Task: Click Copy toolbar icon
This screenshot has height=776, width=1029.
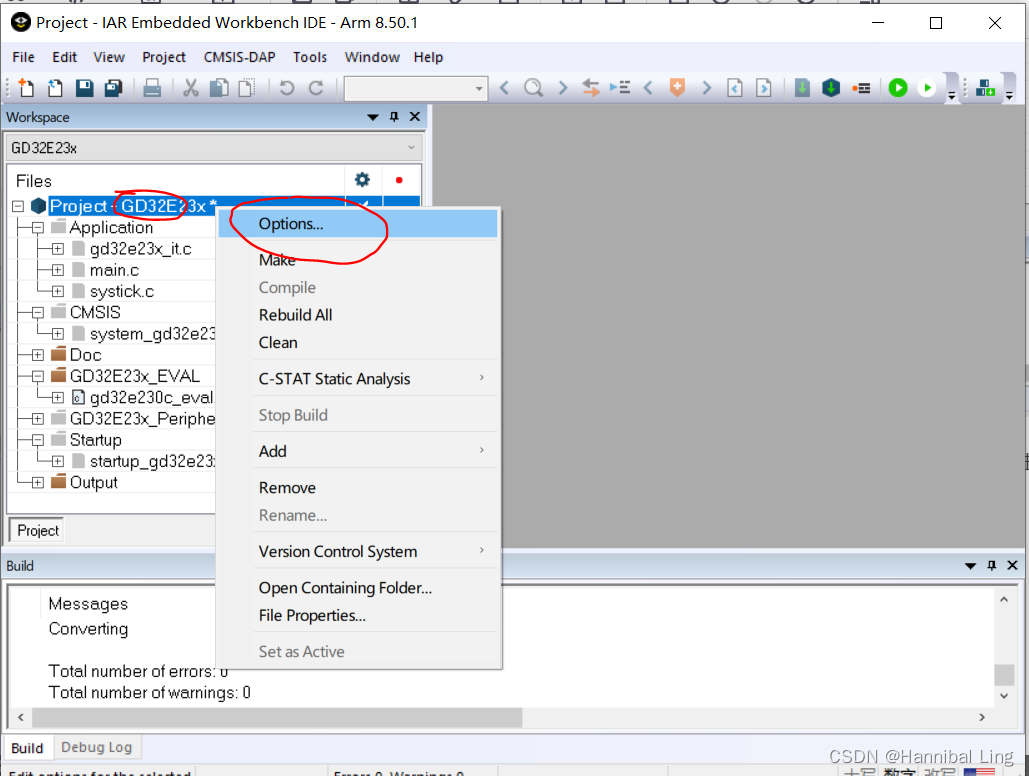Action: pos(219,87)
